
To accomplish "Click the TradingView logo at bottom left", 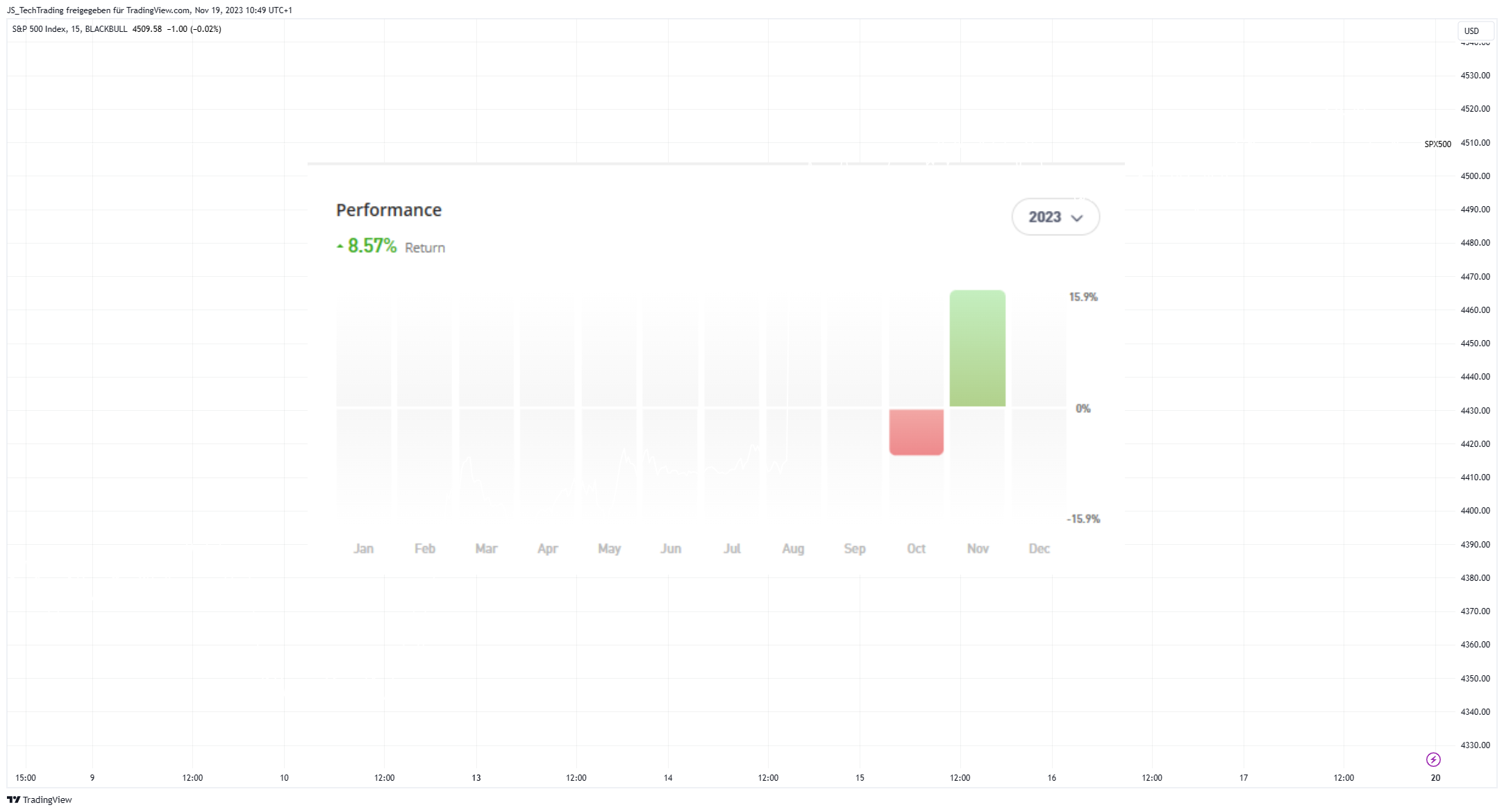I will tap(40, 800).
